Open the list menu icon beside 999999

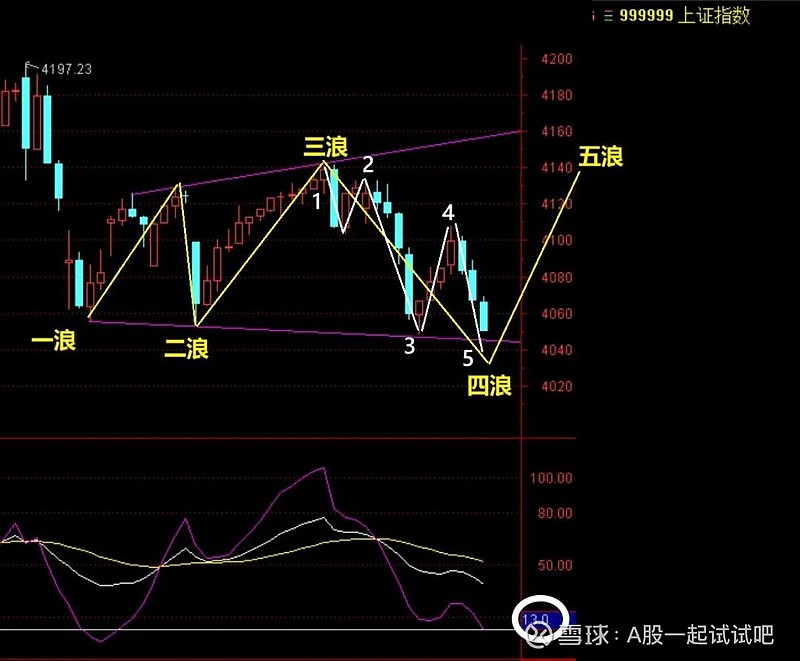[x=608, y=16]
